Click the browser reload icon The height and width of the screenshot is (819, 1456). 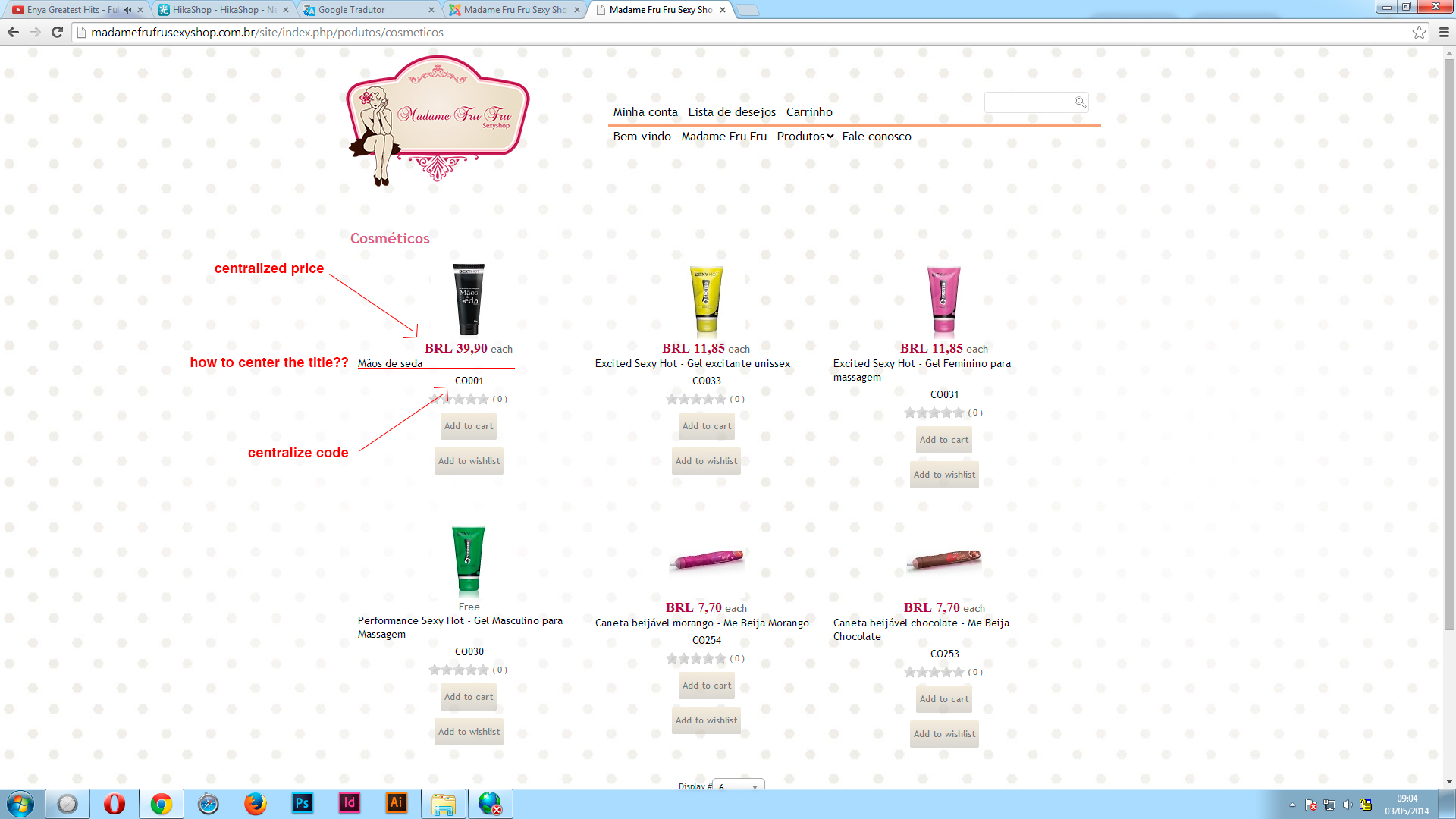[x=57, y=32]
